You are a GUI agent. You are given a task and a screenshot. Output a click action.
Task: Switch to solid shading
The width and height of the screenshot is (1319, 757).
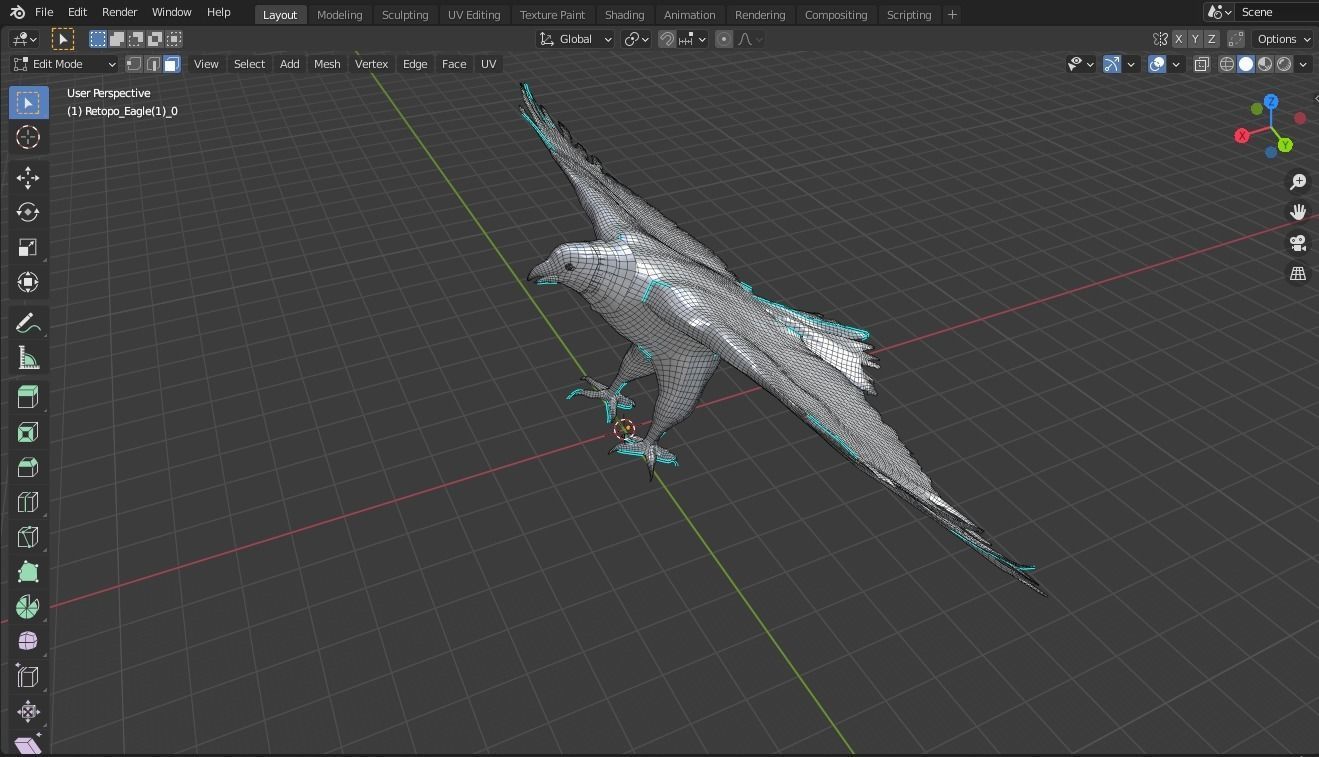pos(1246,64)
